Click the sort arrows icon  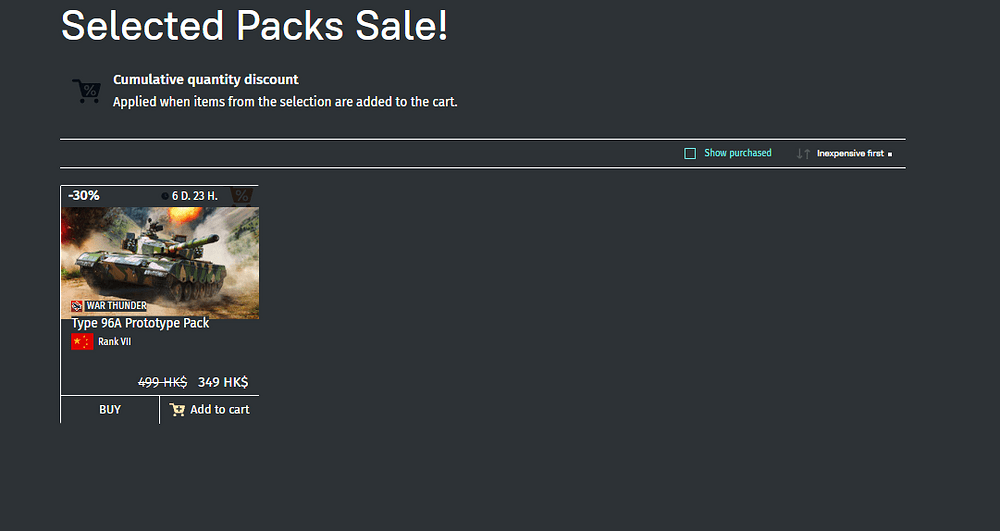click(x=803, y=154)
